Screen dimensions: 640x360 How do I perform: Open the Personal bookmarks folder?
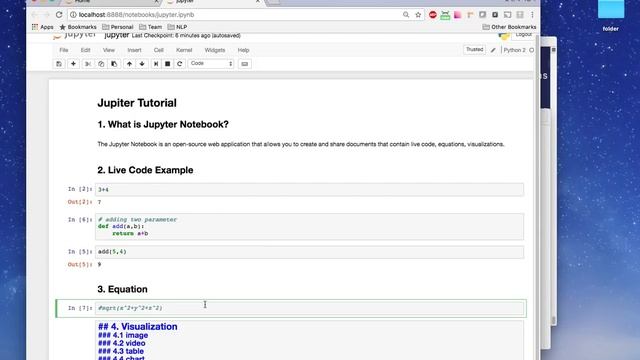(118, 27)
